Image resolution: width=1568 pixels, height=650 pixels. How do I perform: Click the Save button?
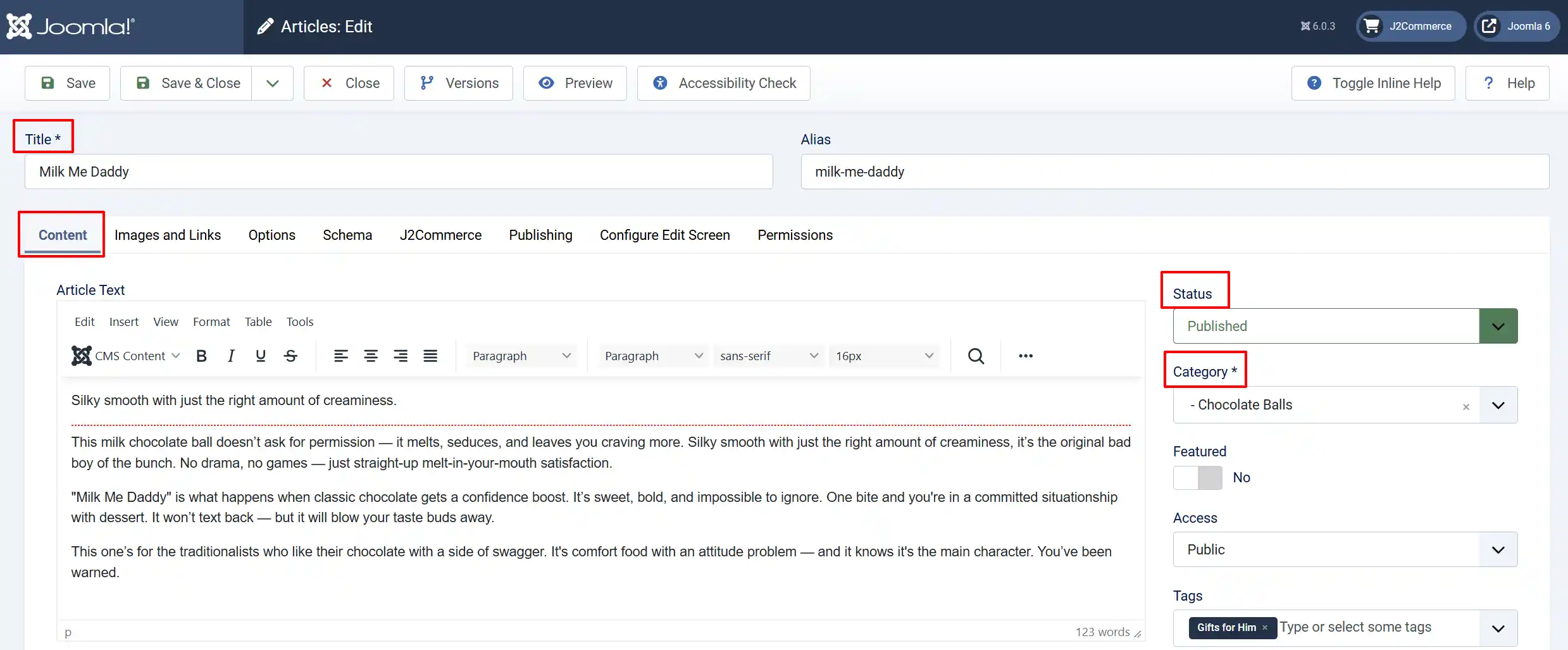pos(68,83)
